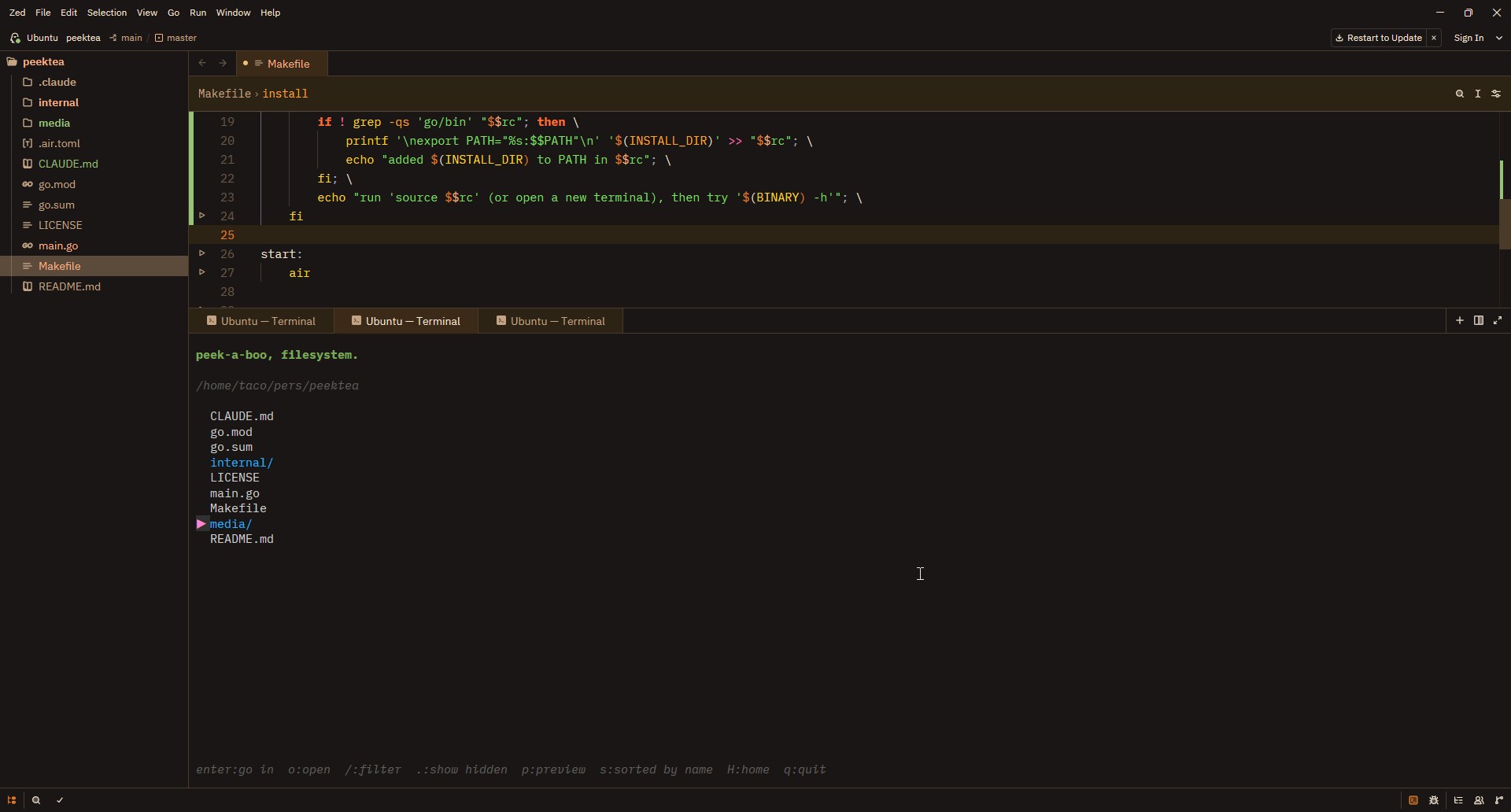1511x812 pixels.
Task: Open Selection menu
Action: (x=107, y=13)
